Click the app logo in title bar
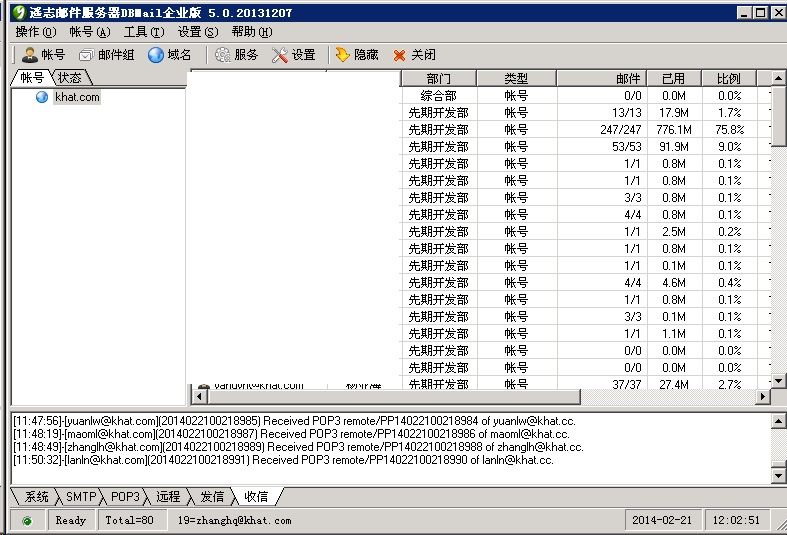Screen dimensions: 787x535 [19, 12]
